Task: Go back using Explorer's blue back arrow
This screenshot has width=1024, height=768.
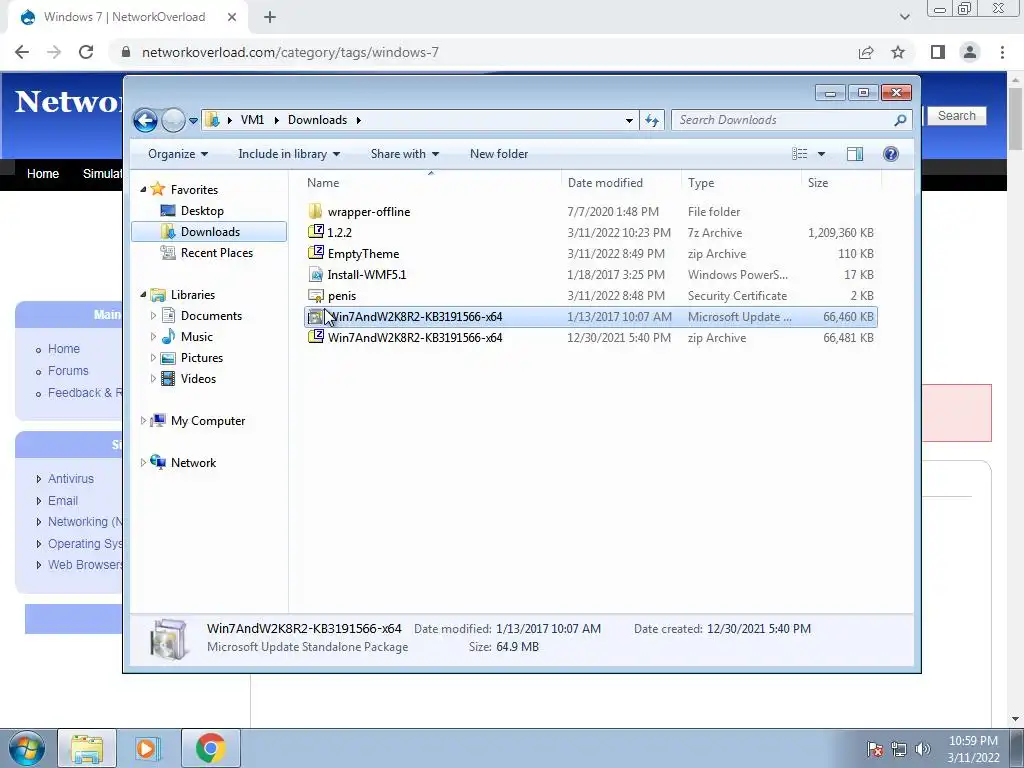Action: (x=145, y=120)
